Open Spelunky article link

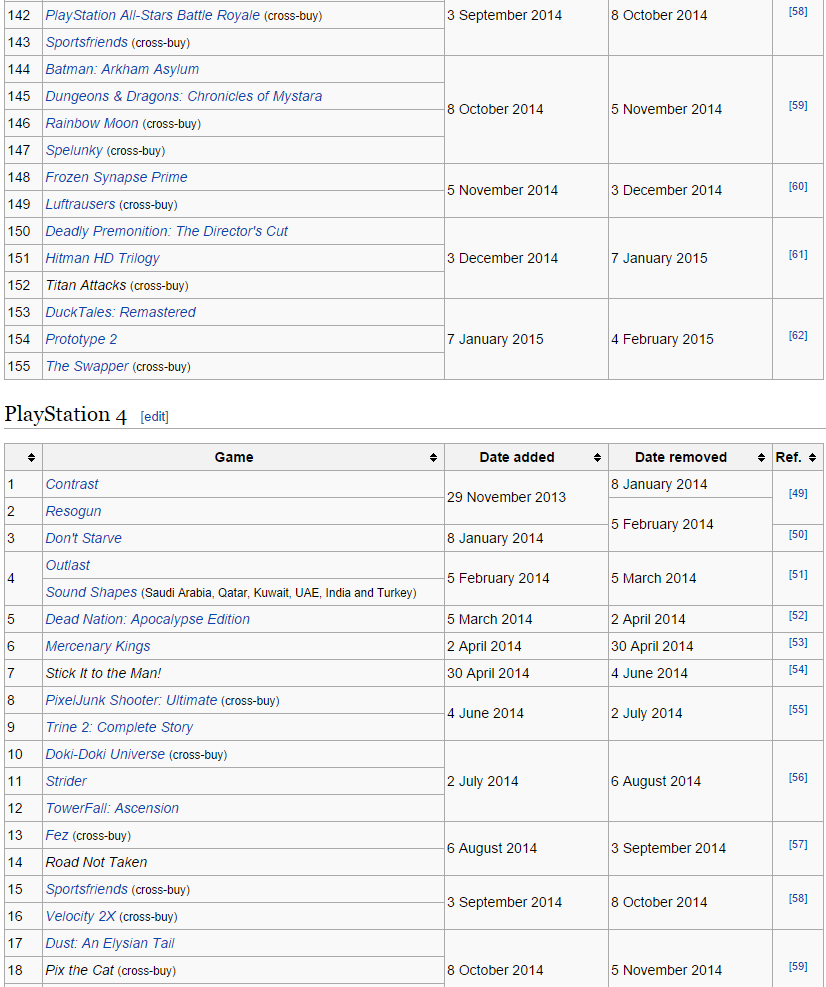click(74, 150)
